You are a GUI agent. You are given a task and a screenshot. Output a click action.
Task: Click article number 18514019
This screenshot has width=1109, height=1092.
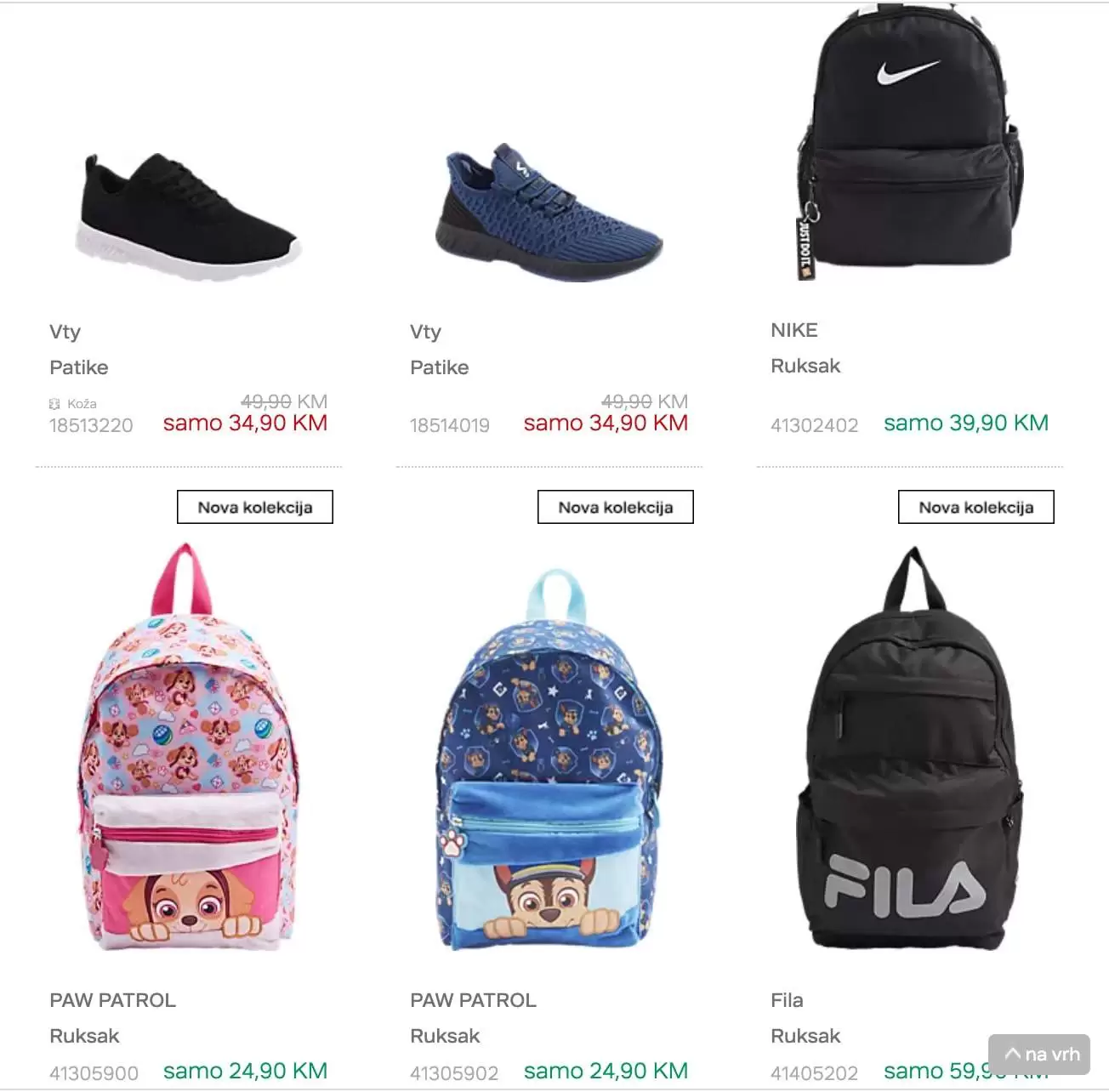(450, 425)
